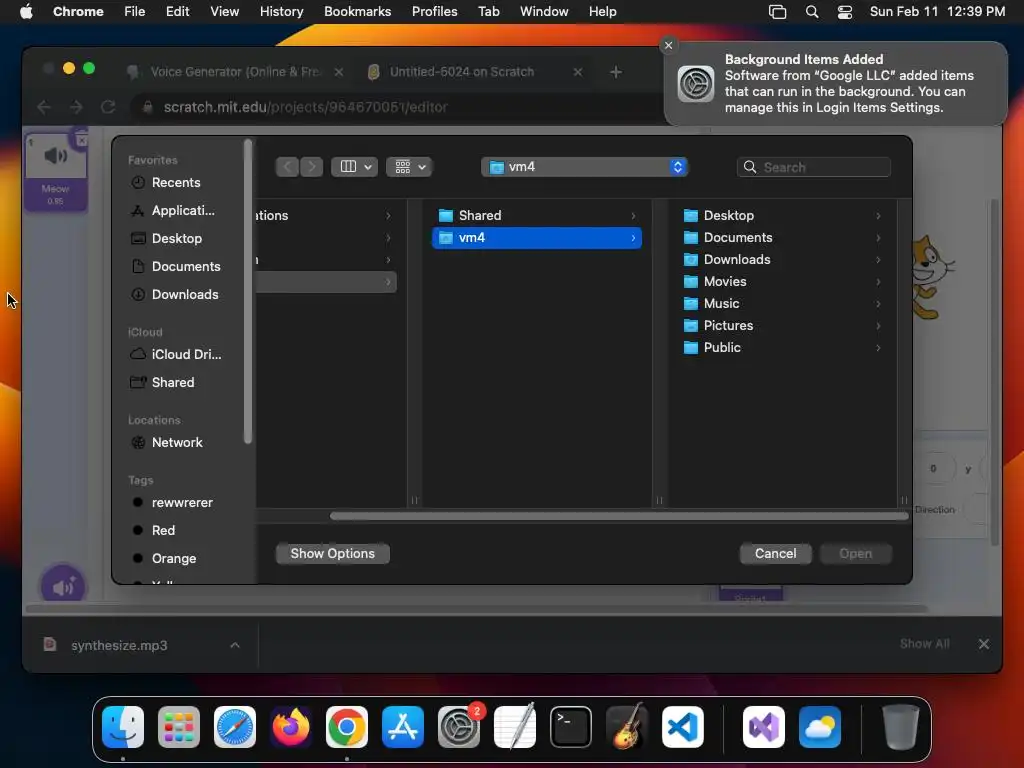
Task: Select the highlighted vm4 folder row
Action: click(537, 238)
